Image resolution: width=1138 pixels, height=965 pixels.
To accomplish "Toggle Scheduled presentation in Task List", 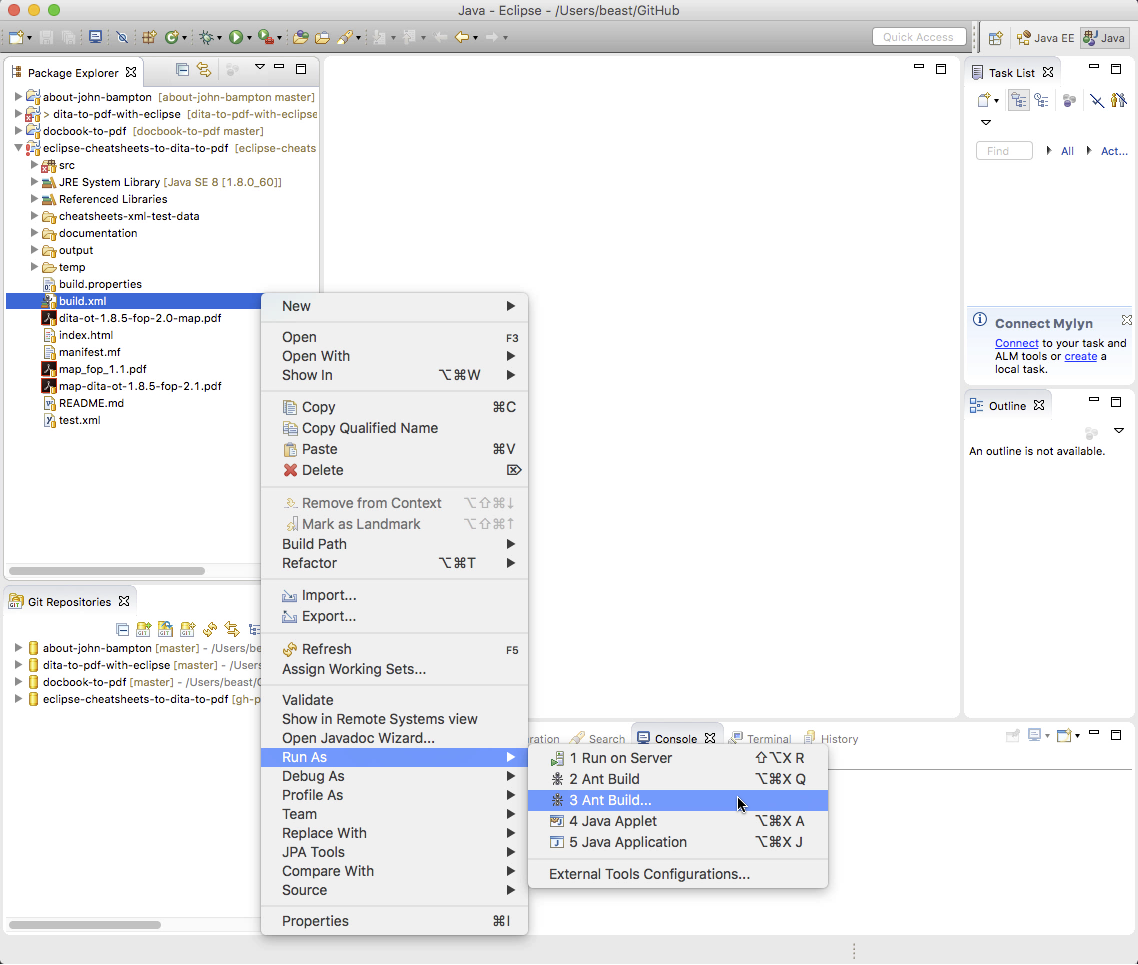I will tap(1041, 100).
